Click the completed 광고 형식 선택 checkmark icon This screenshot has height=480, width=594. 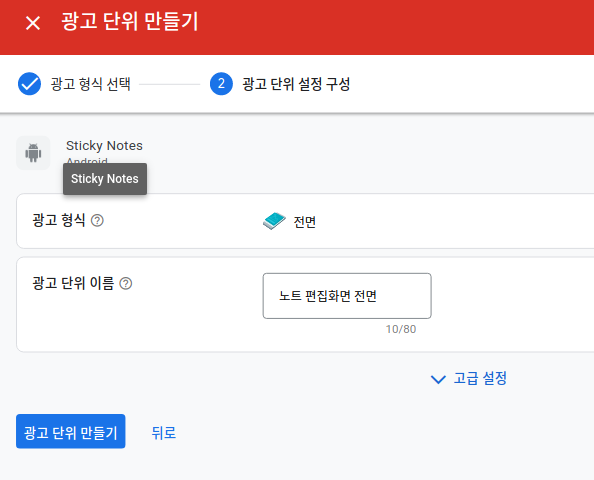tap(30, 84)
